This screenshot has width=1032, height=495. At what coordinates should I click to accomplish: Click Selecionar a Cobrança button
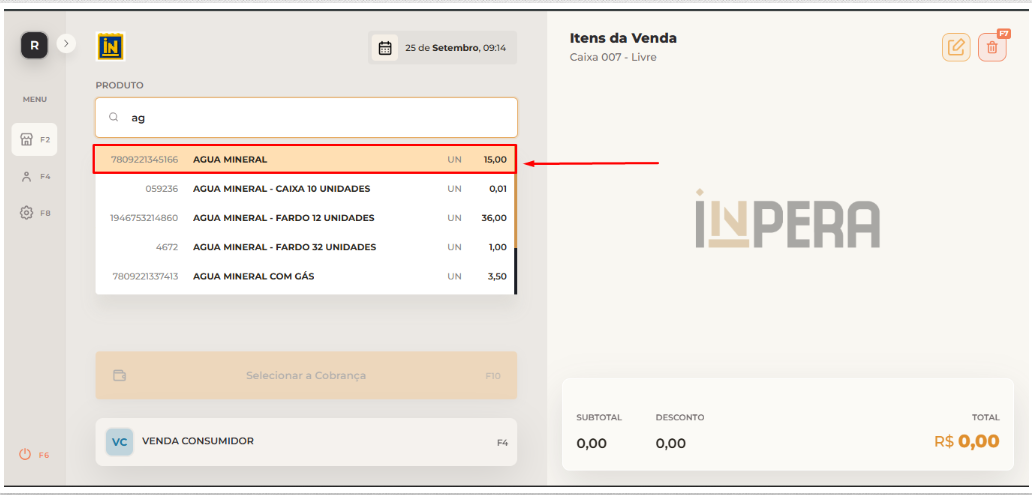(x=306, y=375)
